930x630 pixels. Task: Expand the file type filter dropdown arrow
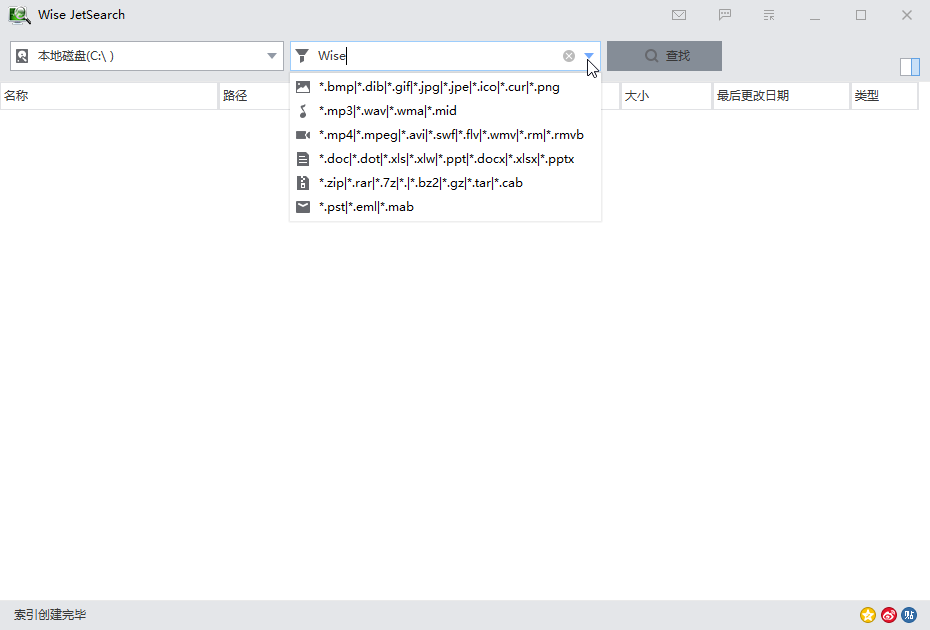pyautogui.click(x=589, y=56)
